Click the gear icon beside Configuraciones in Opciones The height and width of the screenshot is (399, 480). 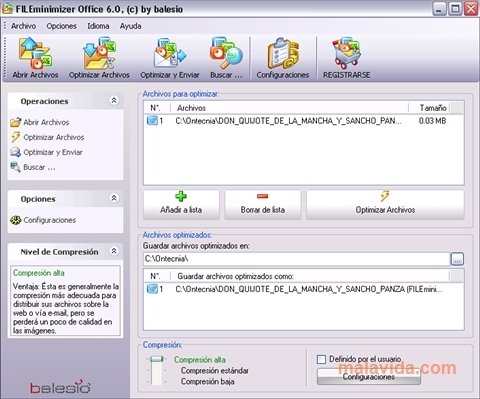tap(15, 220)
